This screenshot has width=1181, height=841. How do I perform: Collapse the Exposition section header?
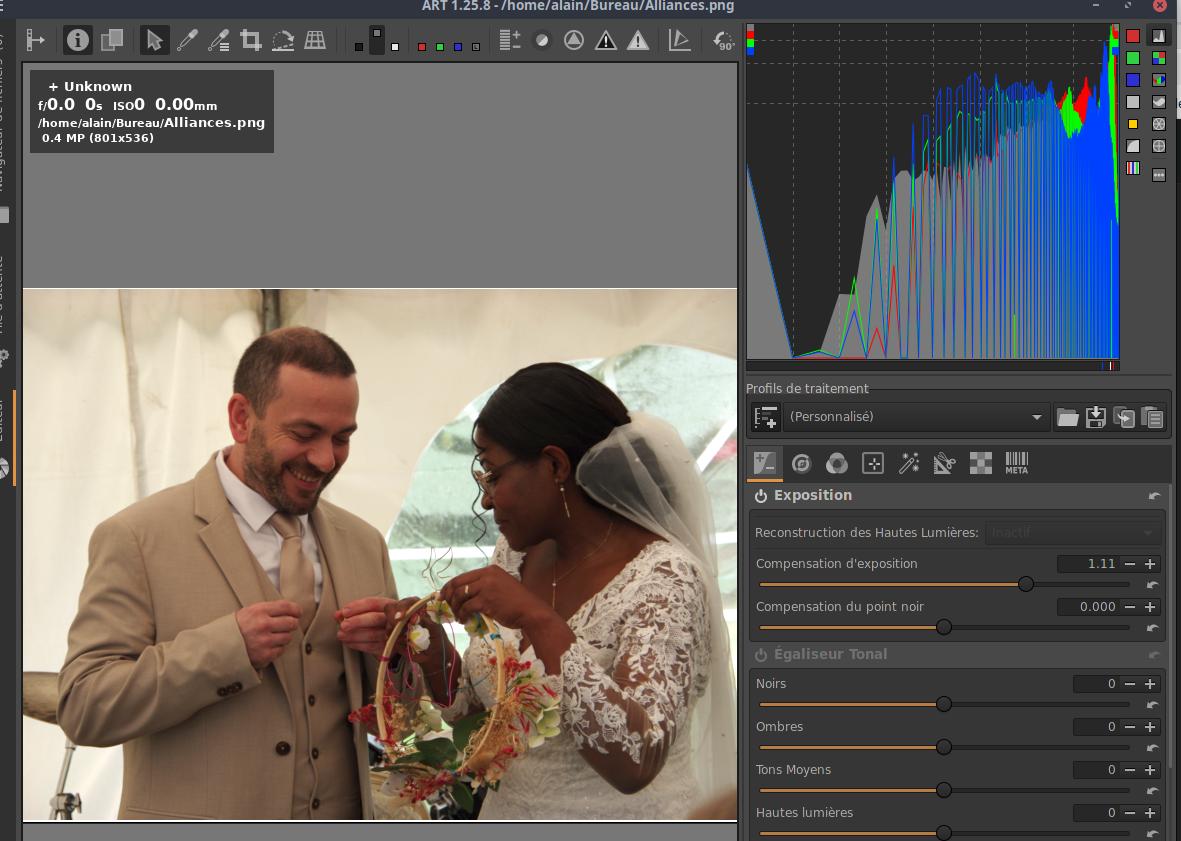click(813, 496)
